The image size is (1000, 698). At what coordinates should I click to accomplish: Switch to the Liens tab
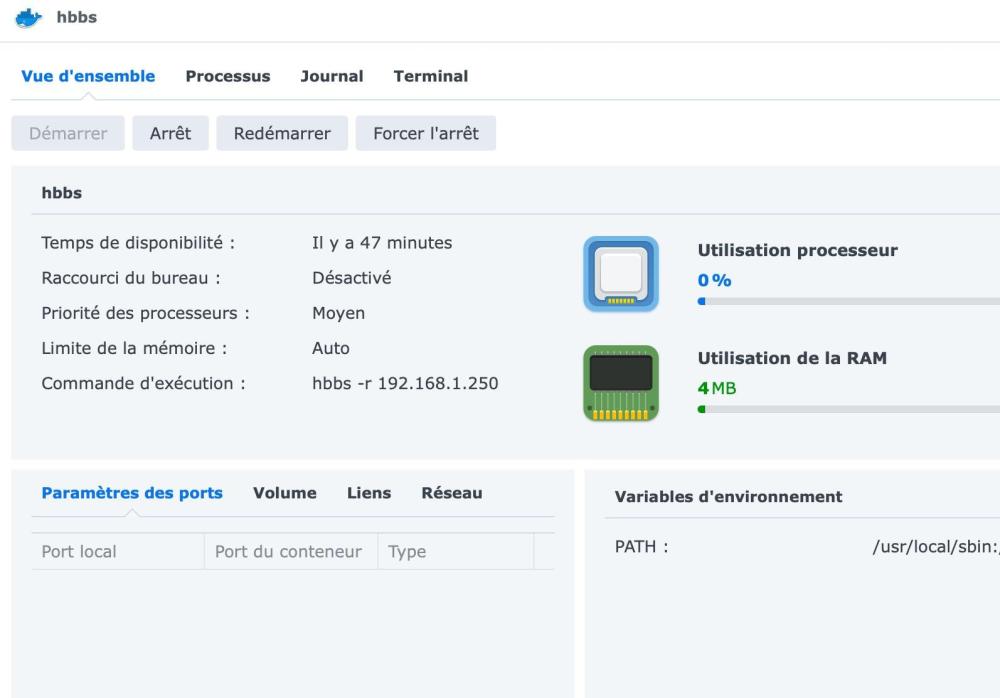(369, 493)
